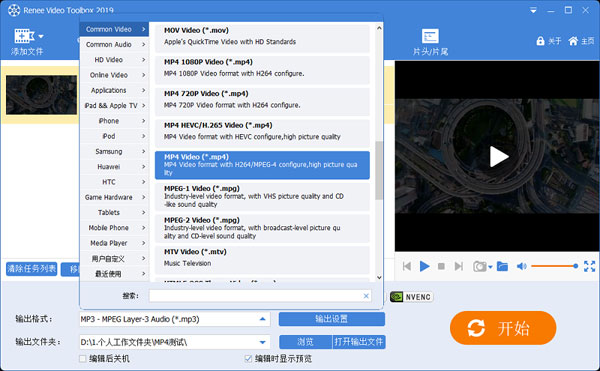This screenshot has width=600, height=371.
Task: Expand the iPhone category arrow
Action: click(x=143, y=121)
